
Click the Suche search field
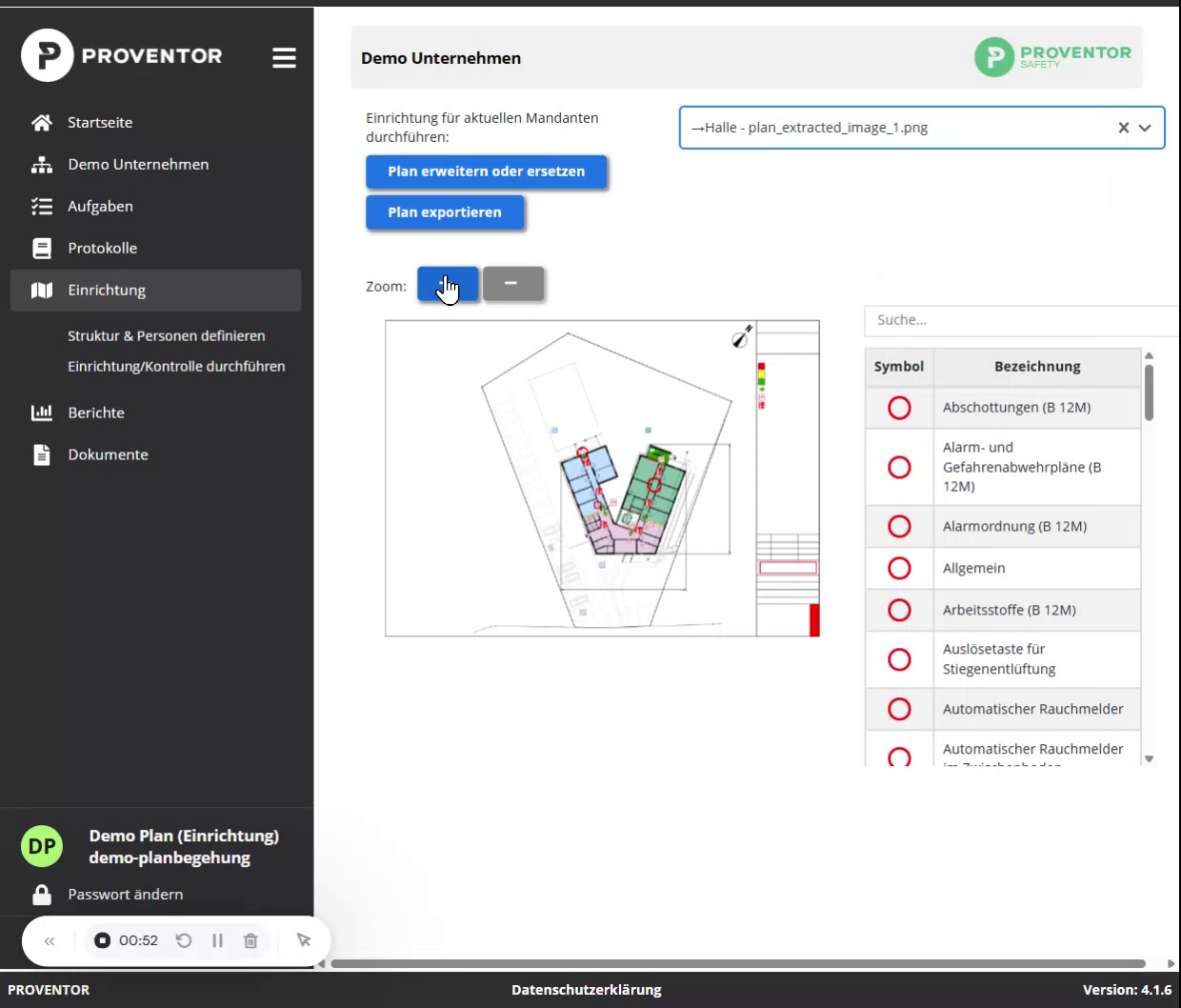(1022, 320)
